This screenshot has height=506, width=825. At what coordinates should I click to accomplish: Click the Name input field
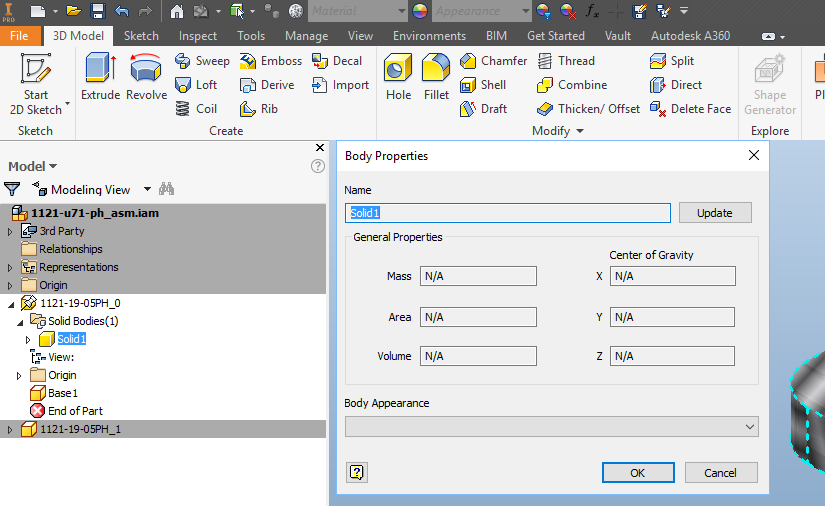(508, 212)
